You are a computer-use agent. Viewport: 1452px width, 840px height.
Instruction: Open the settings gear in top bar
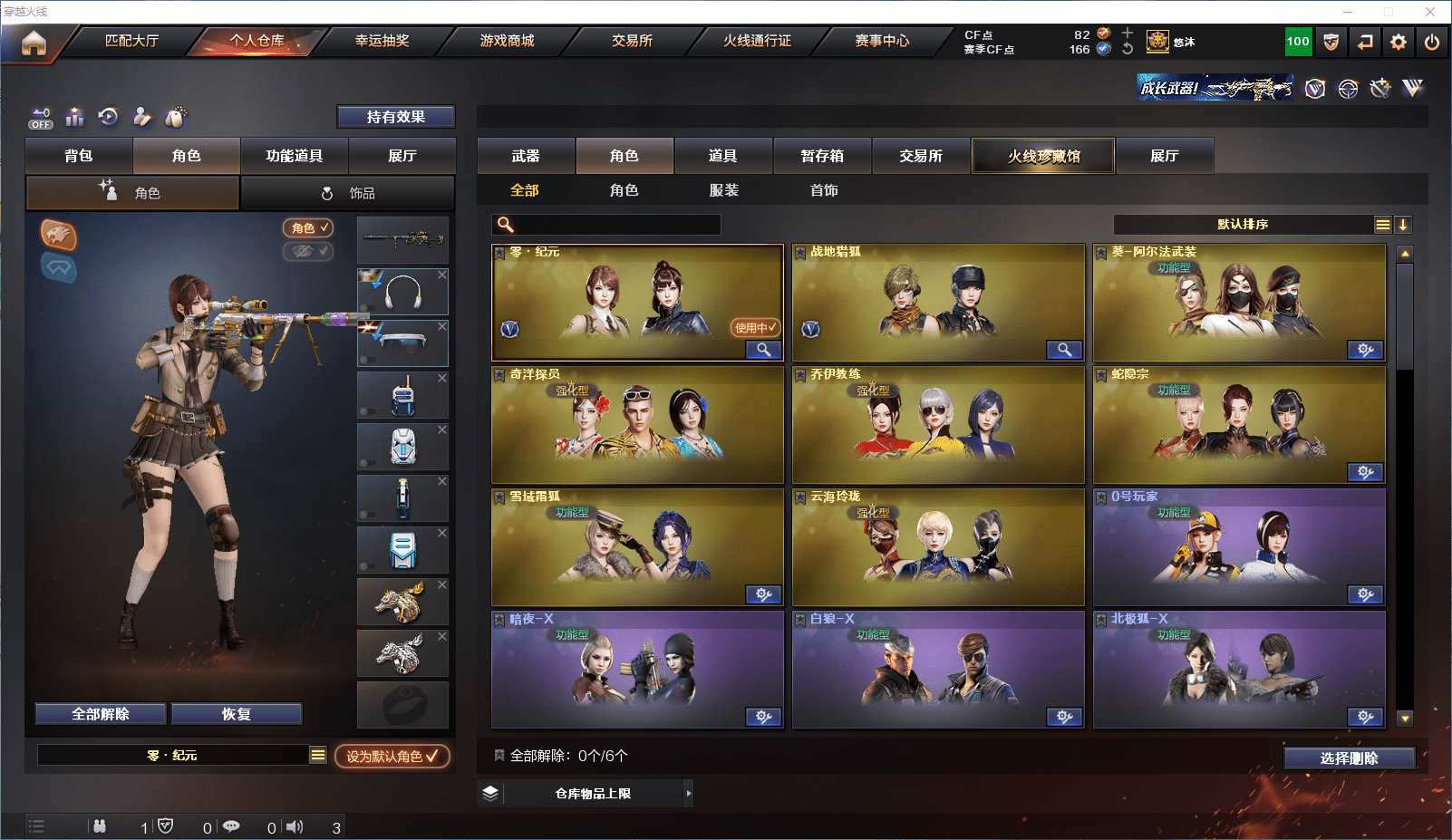pos(1399,42)
